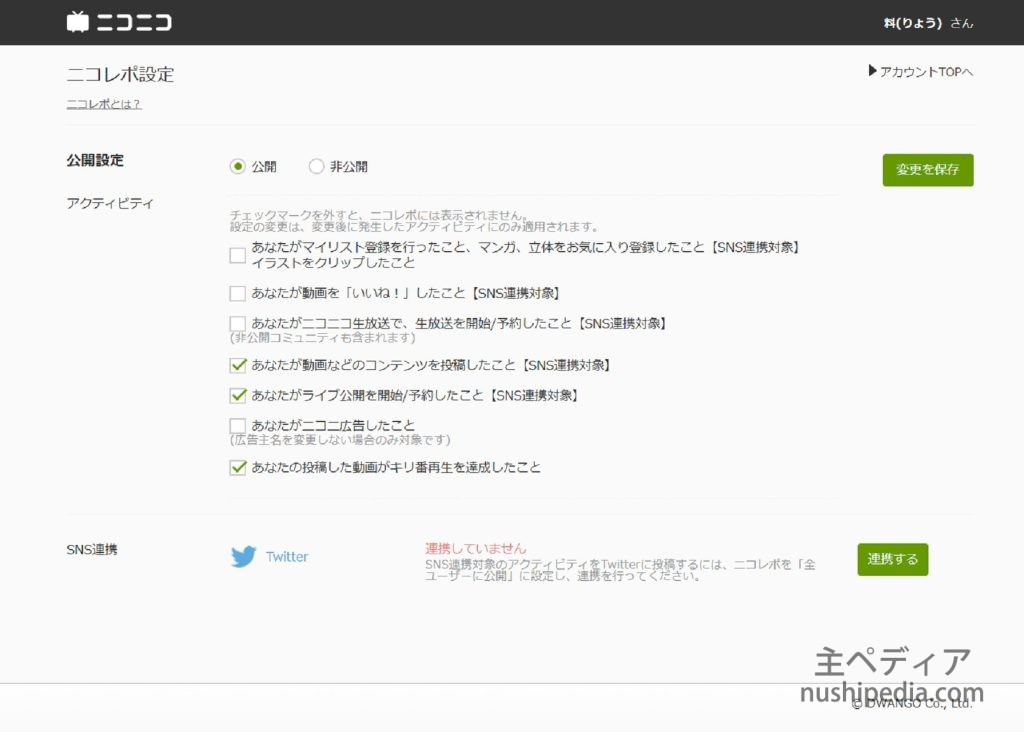Screen dimensions: 1024x732
Task: Click the DWANGO copyright notice in the footer
Action: (x=913, y=705)
